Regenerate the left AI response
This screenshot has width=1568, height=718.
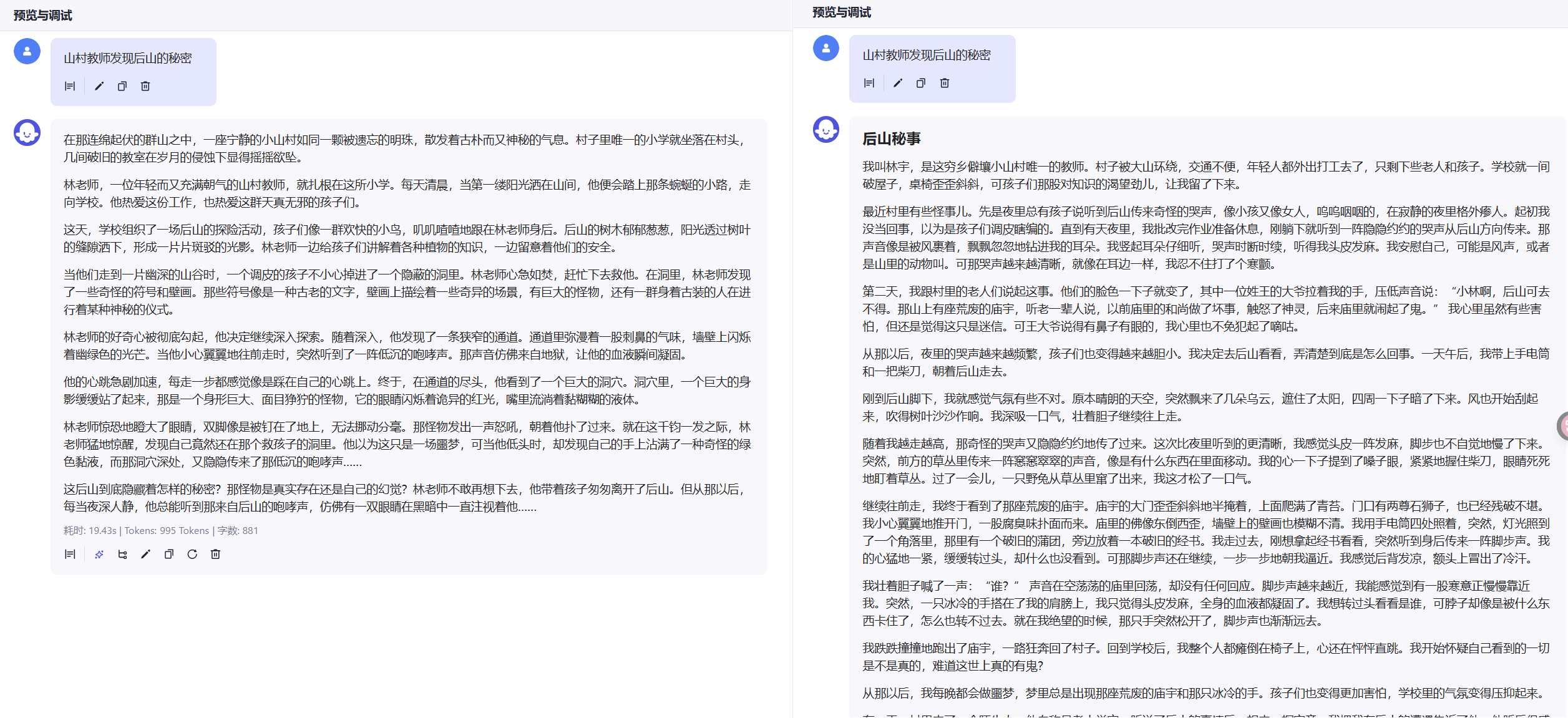[192, 554]
